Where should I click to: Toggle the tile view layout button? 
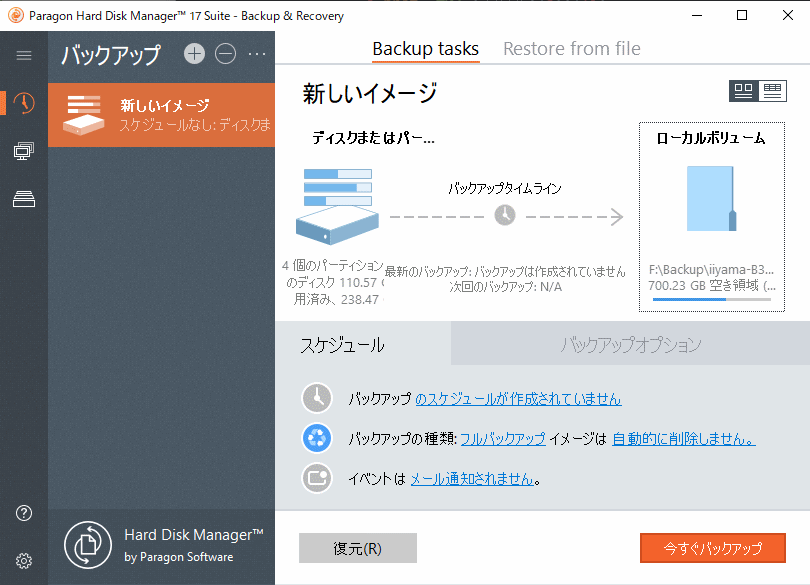pyautogui.click(x=743, y=91)
